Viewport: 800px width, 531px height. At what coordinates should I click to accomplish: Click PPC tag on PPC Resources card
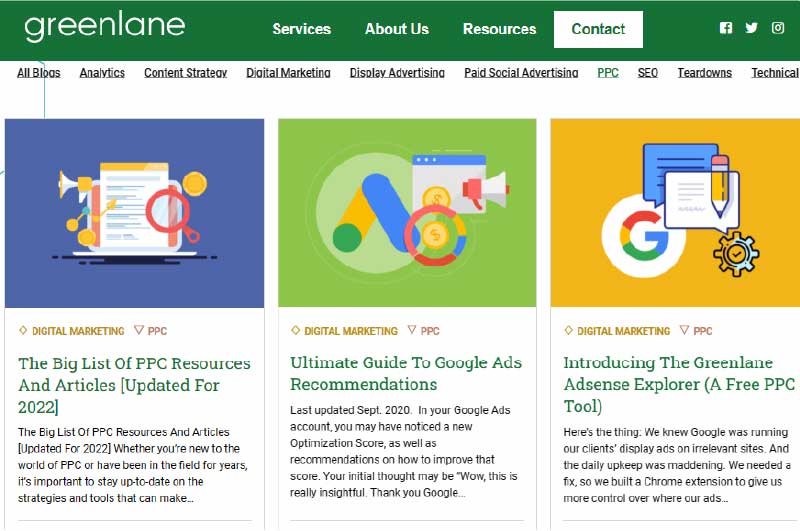tap(157, 331)
